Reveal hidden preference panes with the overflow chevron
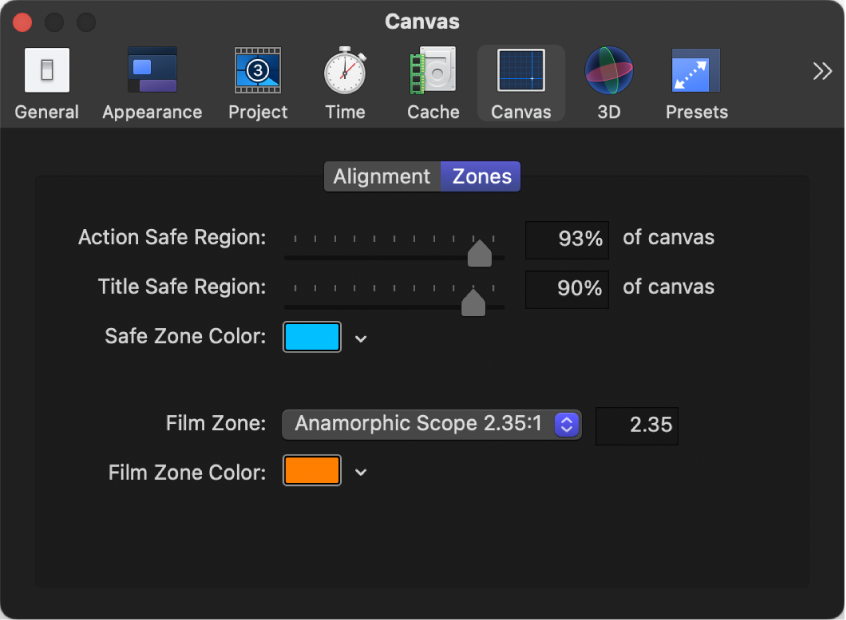This screenshot has width=846, height=620. tap(822, 70)
